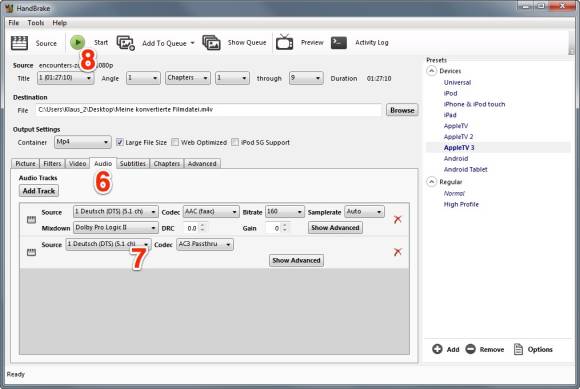This screenshot has width=580, height=389.
Task: Click Show Advanced for the AAC track
Action: click(335, 228)
